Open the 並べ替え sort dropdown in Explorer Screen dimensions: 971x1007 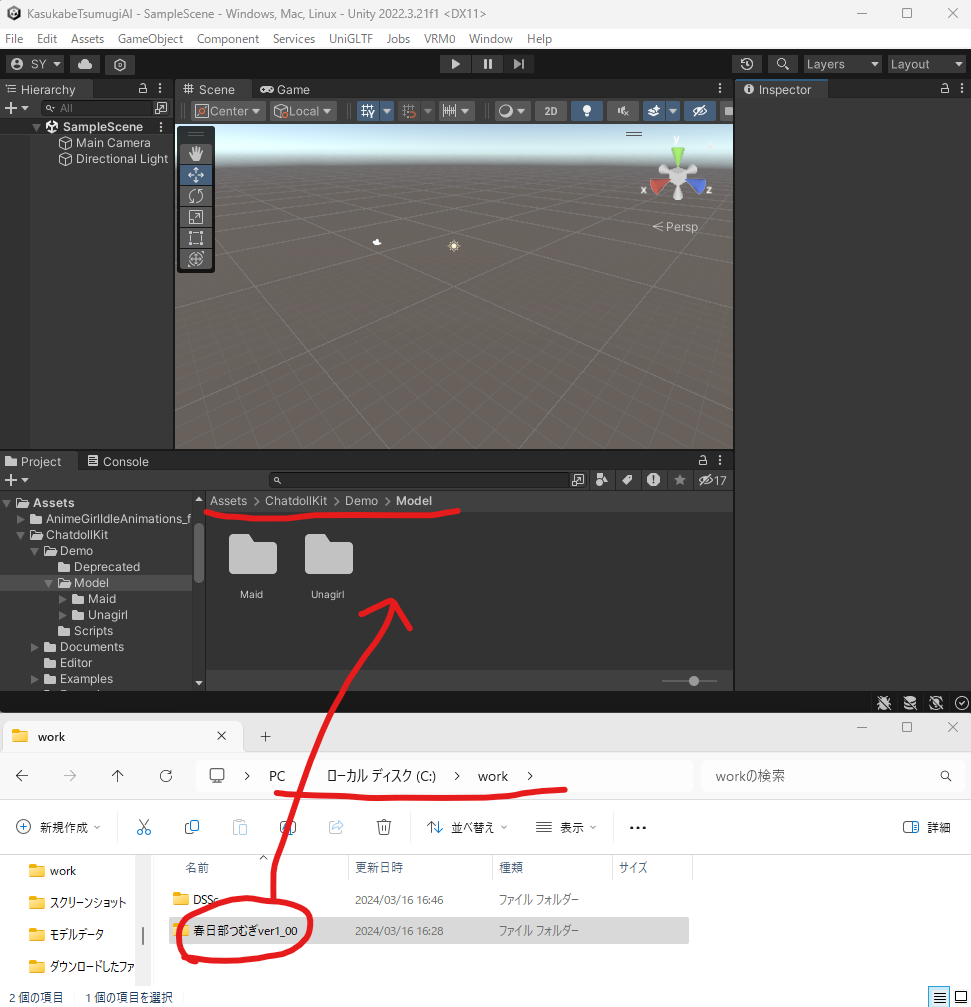click(468, 827)
